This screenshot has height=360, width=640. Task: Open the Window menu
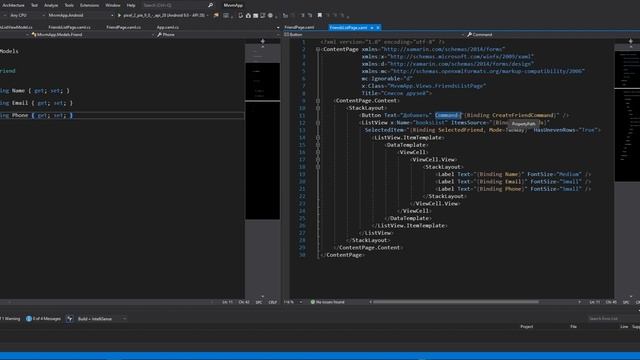(113, 5)
